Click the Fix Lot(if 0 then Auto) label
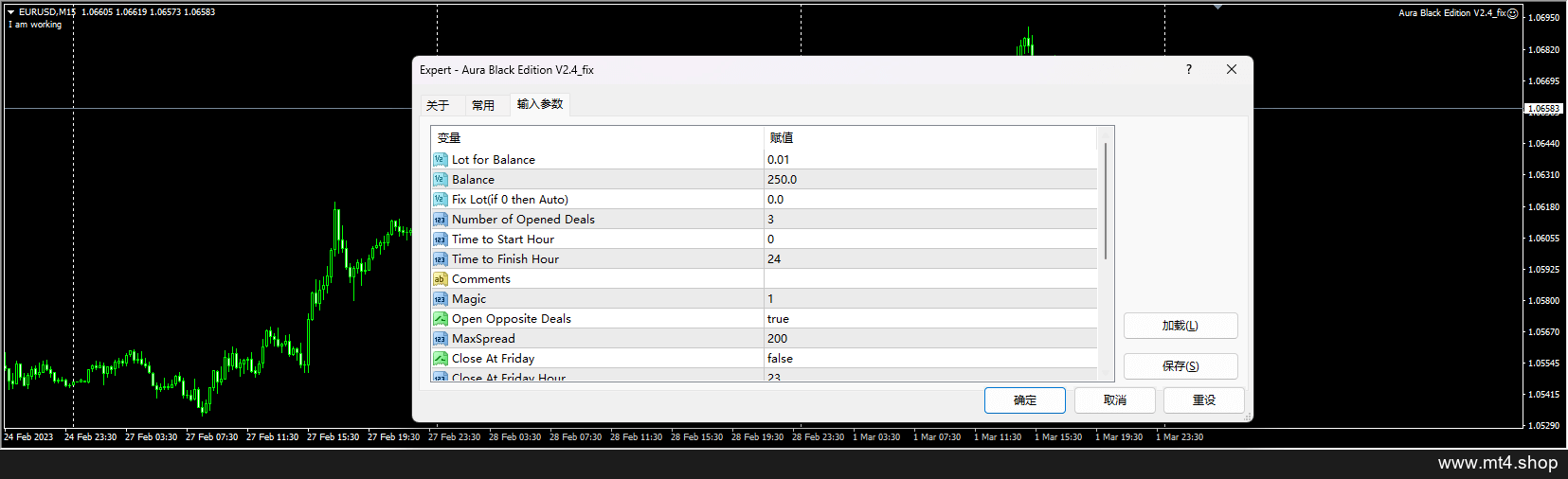 510,200
